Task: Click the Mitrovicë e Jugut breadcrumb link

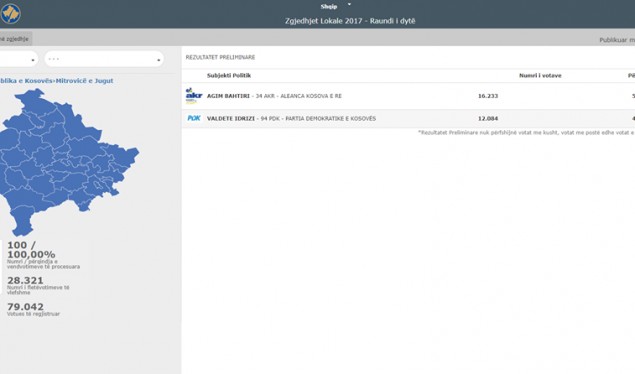Action: coord(84,81)
